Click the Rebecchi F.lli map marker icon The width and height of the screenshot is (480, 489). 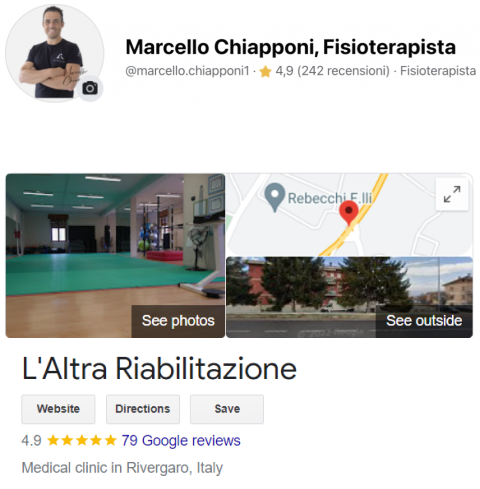coord(274,198)
